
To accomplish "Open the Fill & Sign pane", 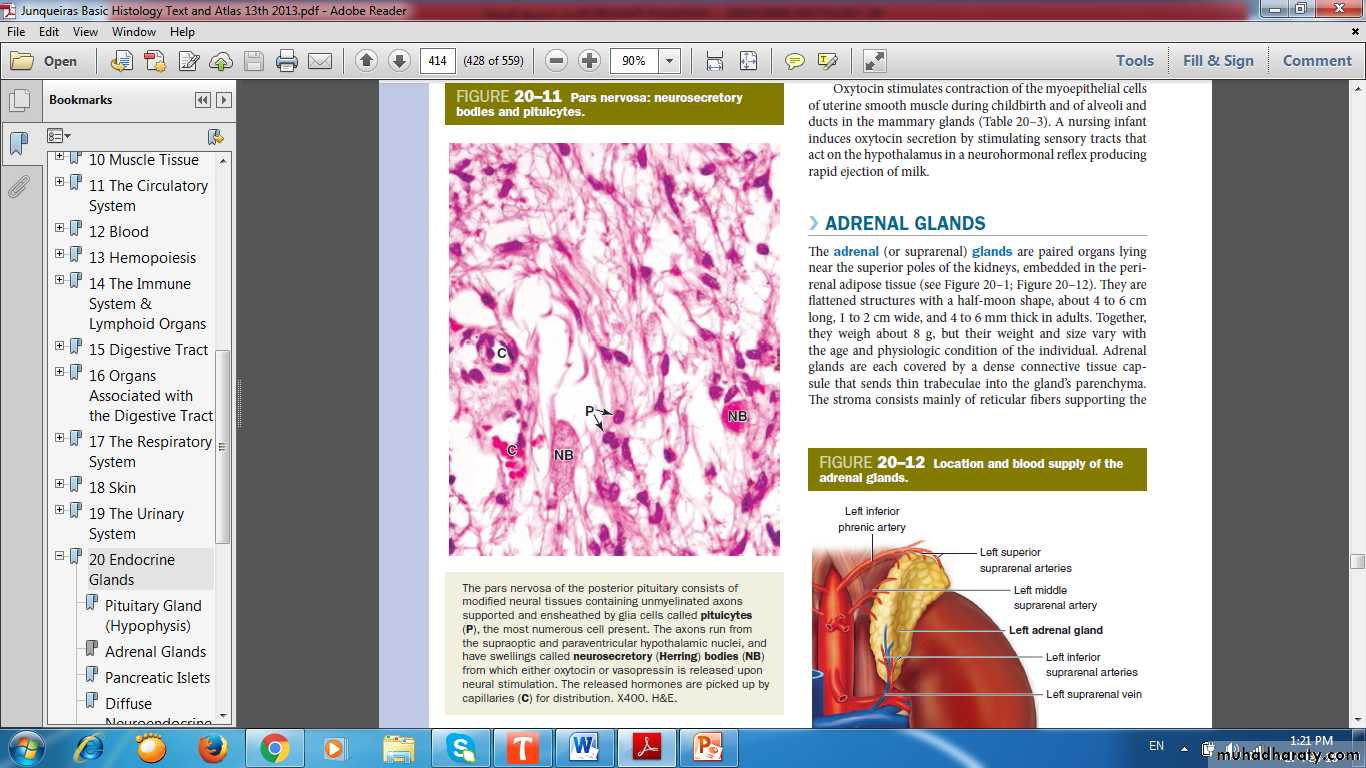I will (1217, 61).
